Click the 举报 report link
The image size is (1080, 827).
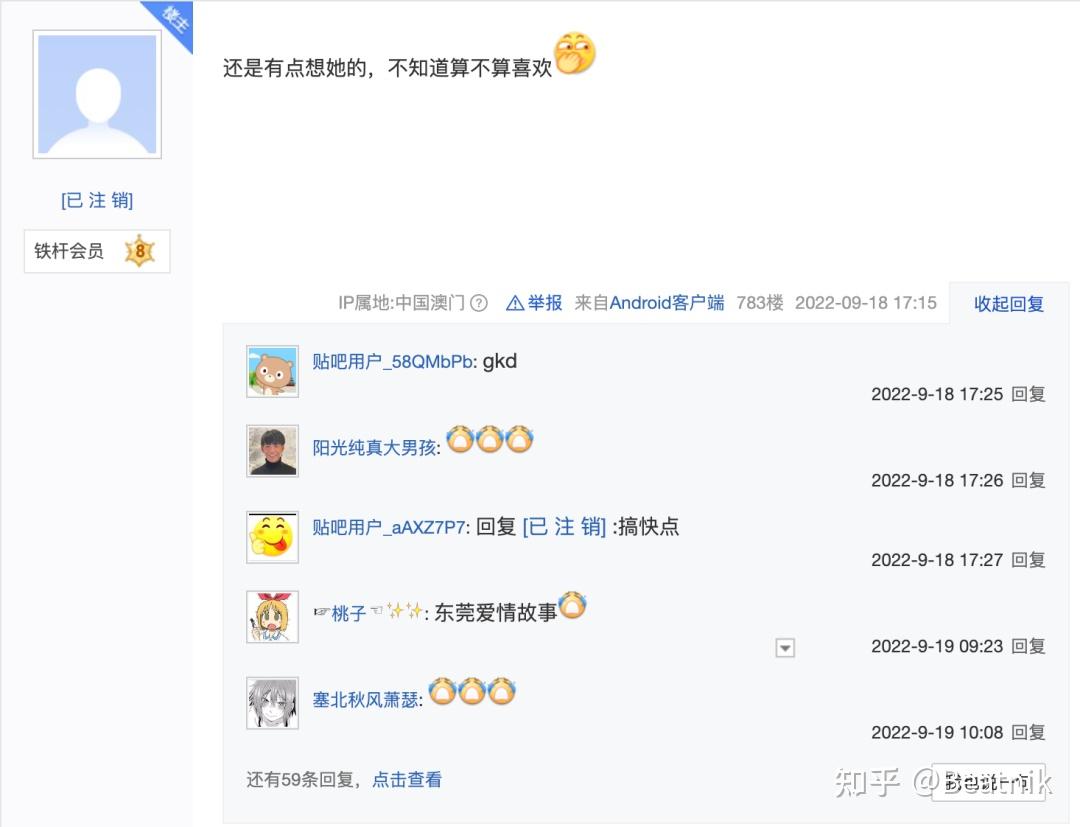545,303
